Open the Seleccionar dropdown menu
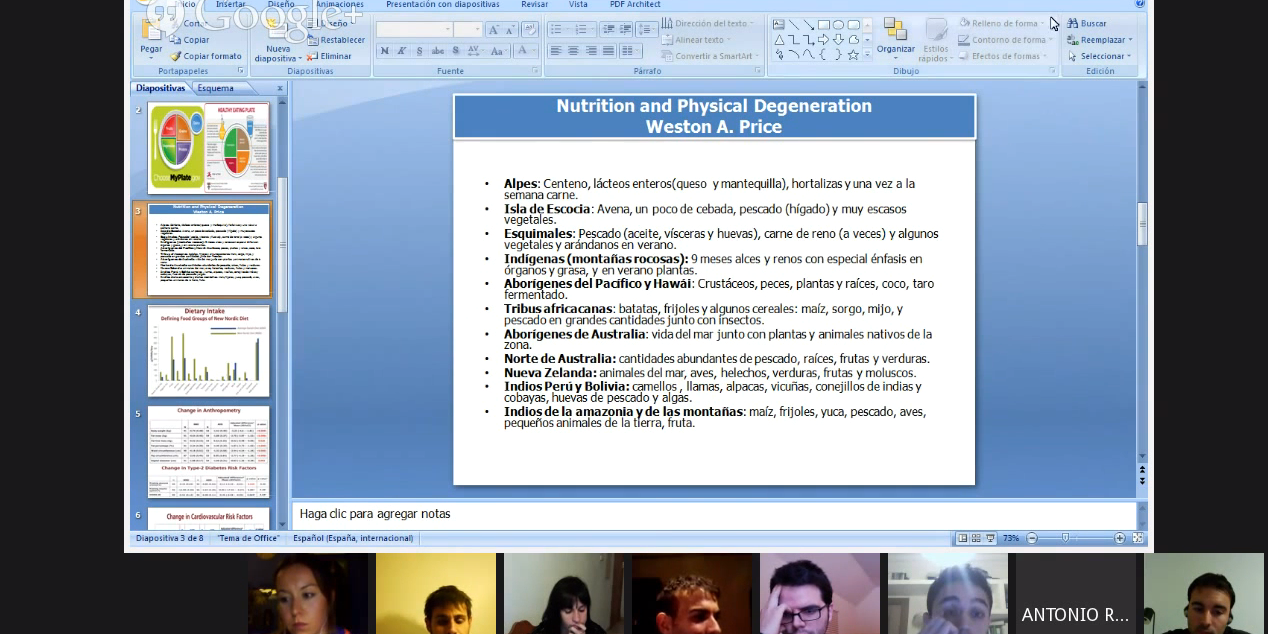The width and height of the screenshot is (1268, 634). click(1099, 56)
